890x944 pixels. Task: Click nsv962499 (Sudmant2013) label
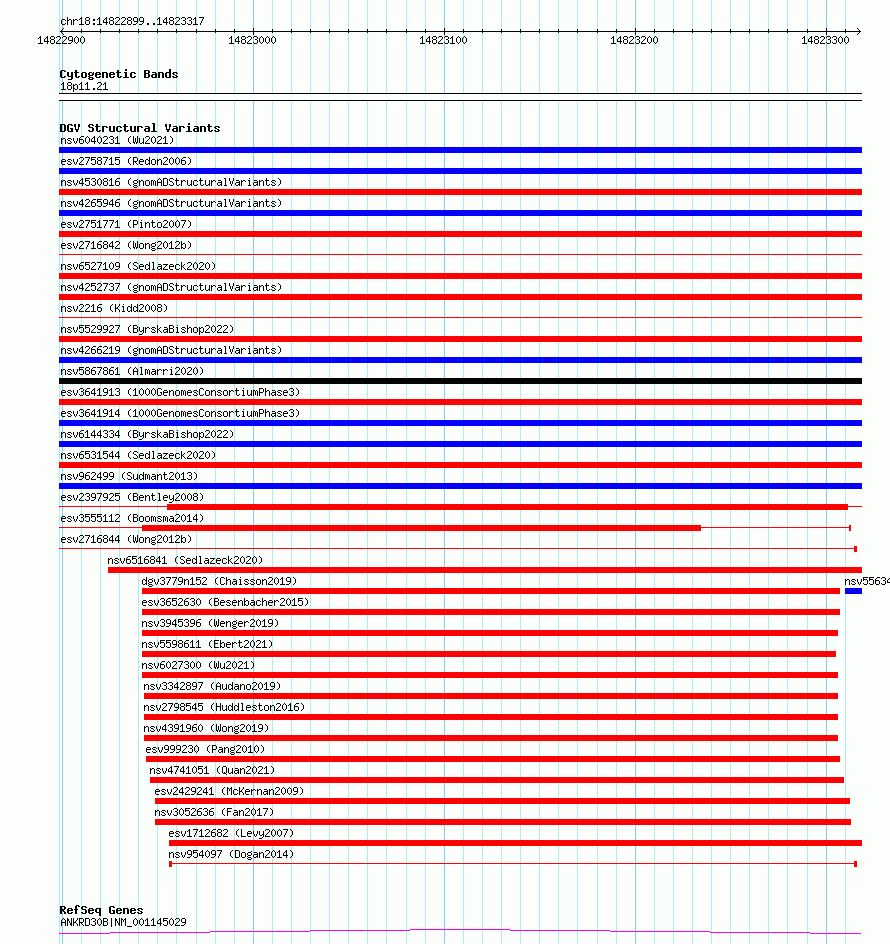(129, 476)
